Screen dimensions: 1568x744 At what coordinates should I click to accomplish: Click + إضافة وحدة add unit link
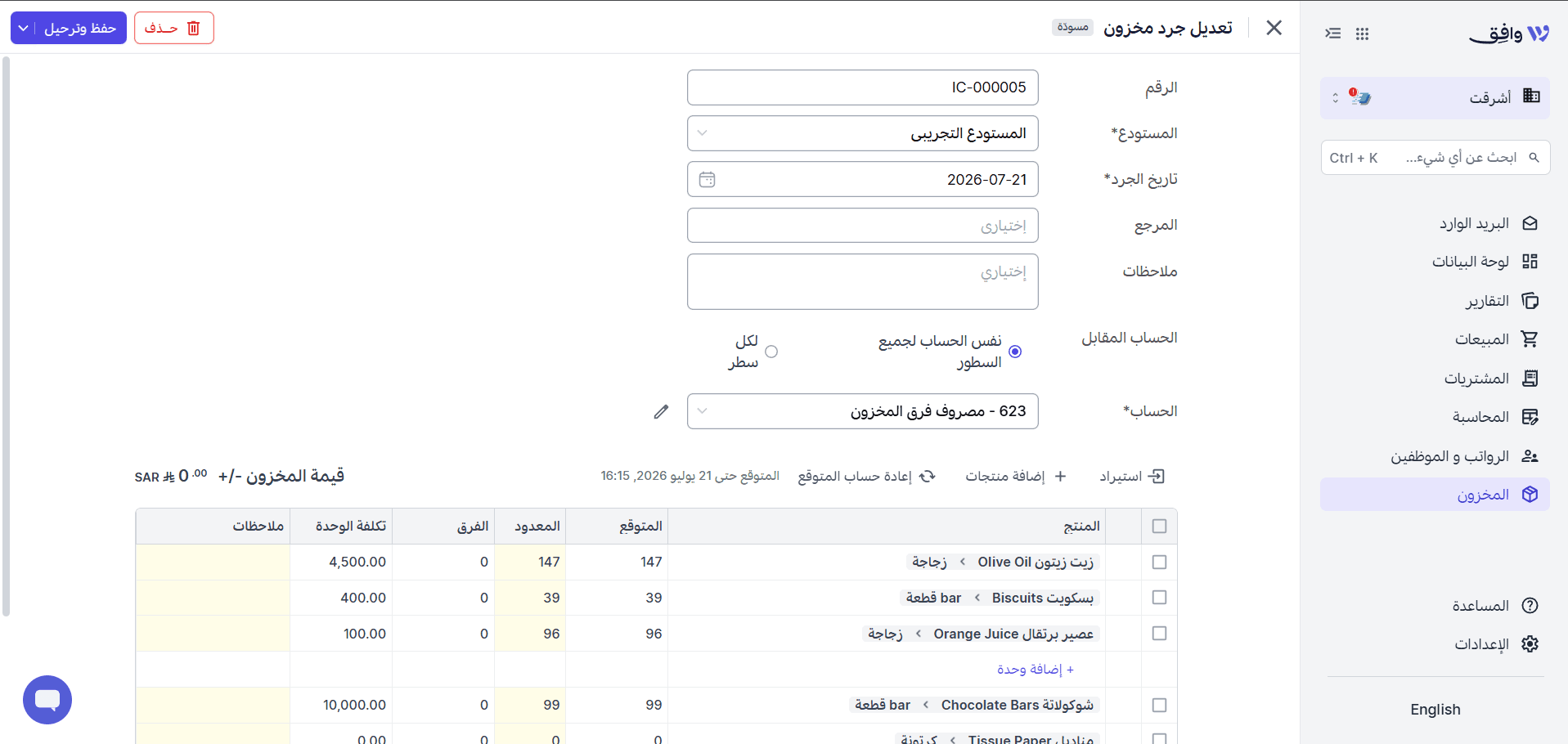coord(1035,670)
